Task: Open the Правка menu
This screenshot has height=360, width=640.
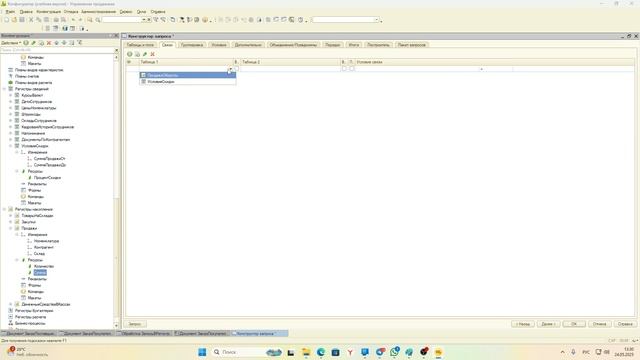Action: [x=26, y=12]
